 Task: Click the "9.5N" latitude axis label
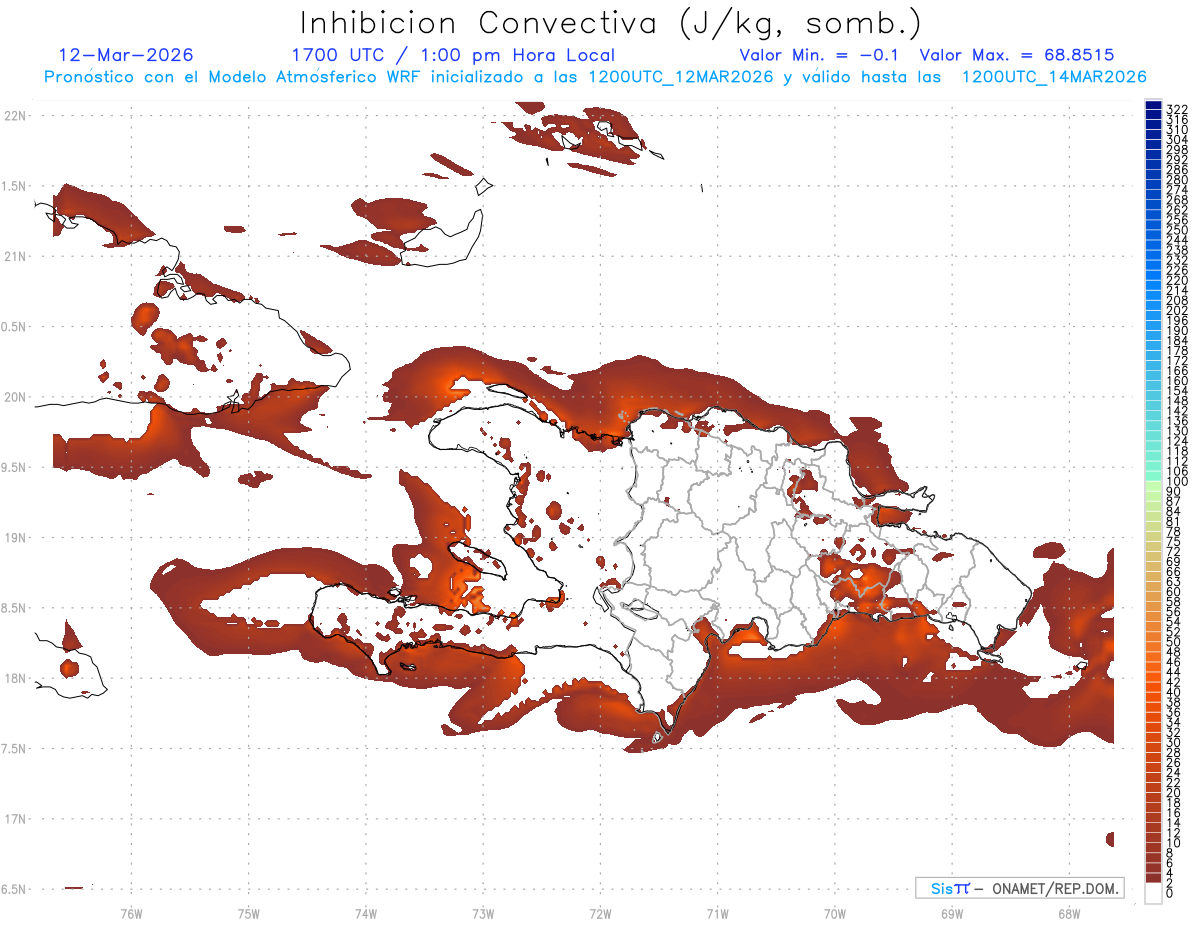[15, 468]
